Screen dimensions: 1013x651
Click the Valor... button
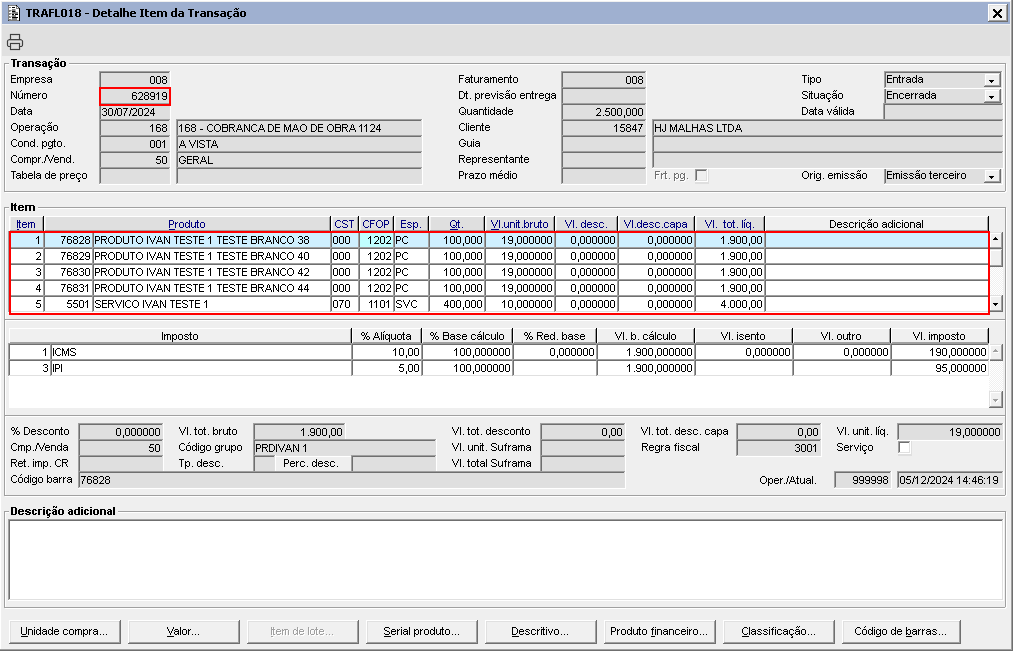[x=183, y=631]
